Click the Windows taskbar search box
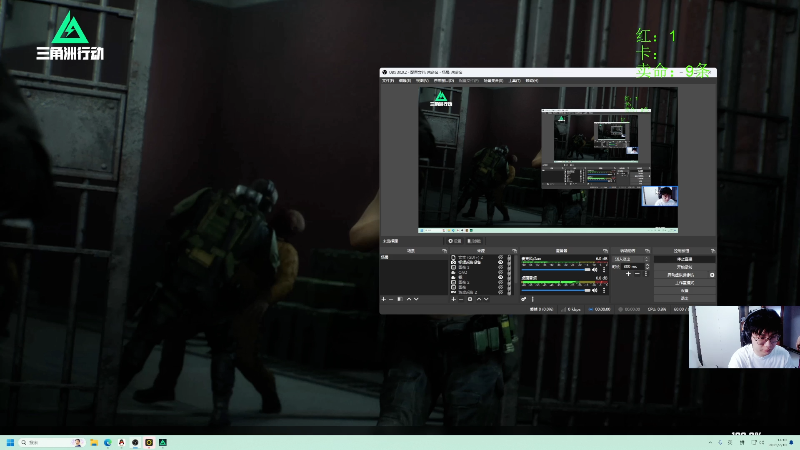This screenshot has height=450, width=800. (51, 442)
